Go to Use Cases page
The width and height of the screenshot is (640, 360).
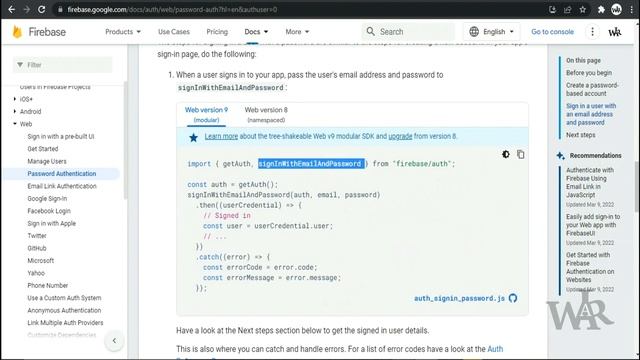click(x=174, y=31)
